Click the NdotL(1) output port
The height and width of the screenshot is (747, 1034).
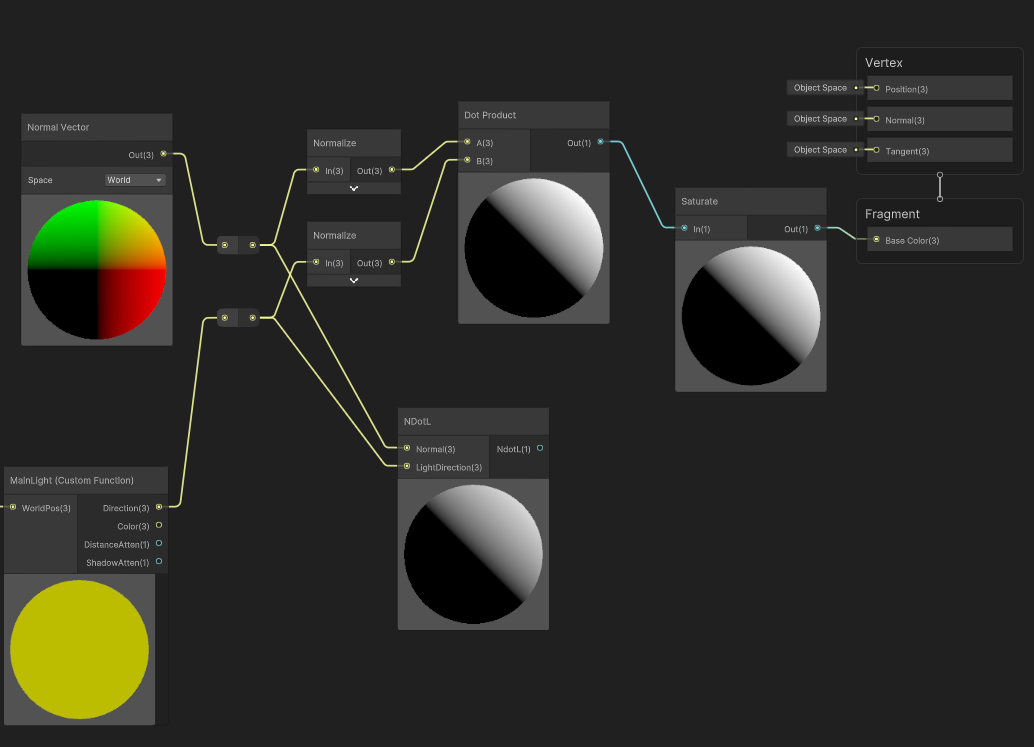tap(540, 448)
